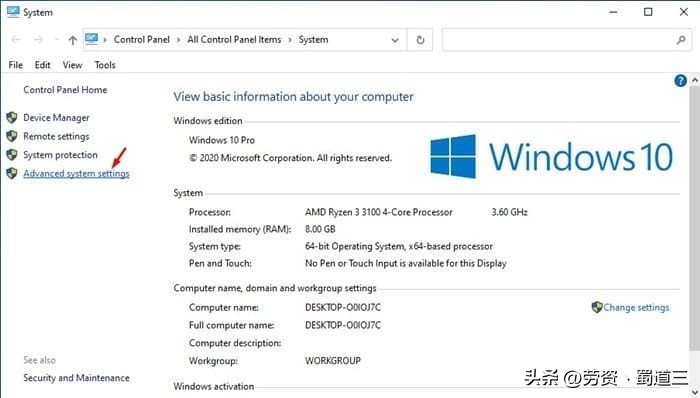This screenshot has height=398, width=700.
Task: Open the recent locations dropdown arrow
Action: 57,40
